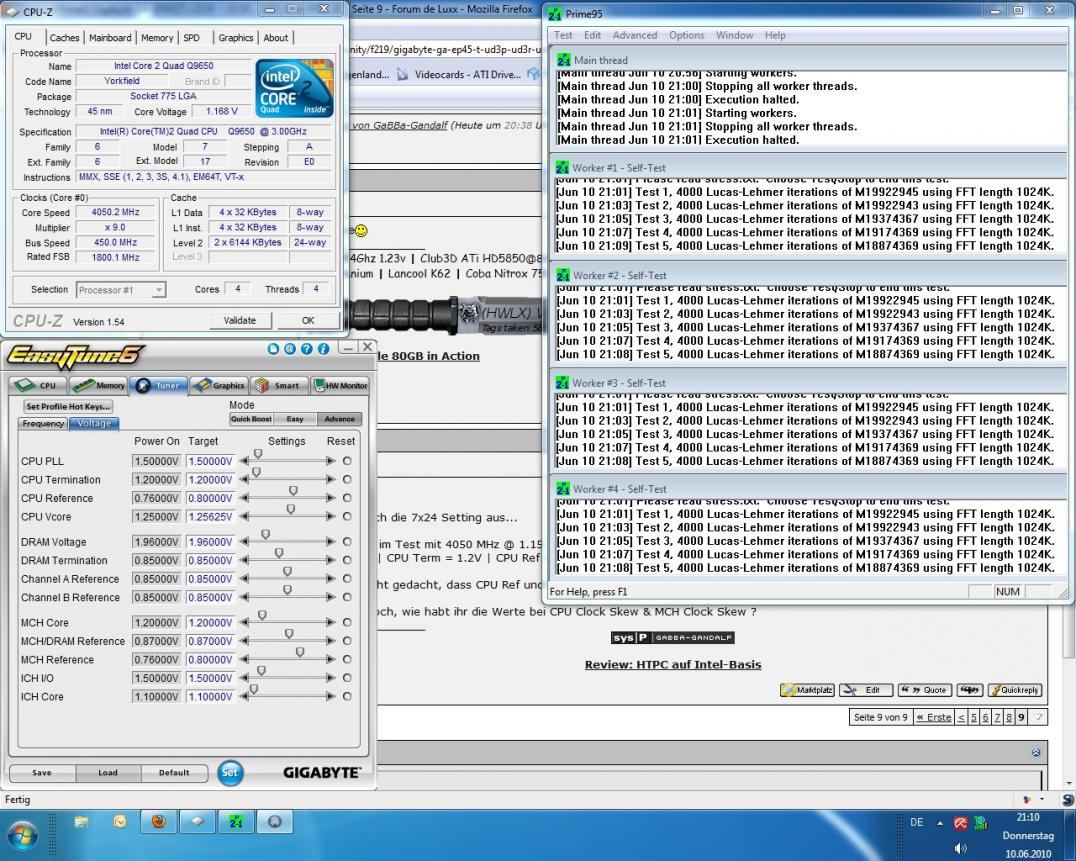Viewport: 1076px width, 861px height.
Task: Click the CPU Vcore target value 1.25625V
Action: tap(211, 517)
